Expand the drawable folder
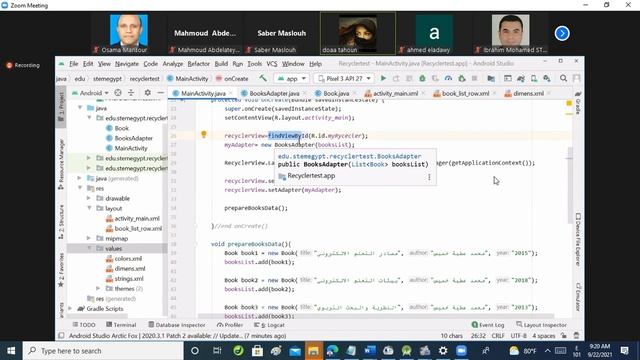The width and height of the screenshot is (640, 360). (x=89, y=198)
